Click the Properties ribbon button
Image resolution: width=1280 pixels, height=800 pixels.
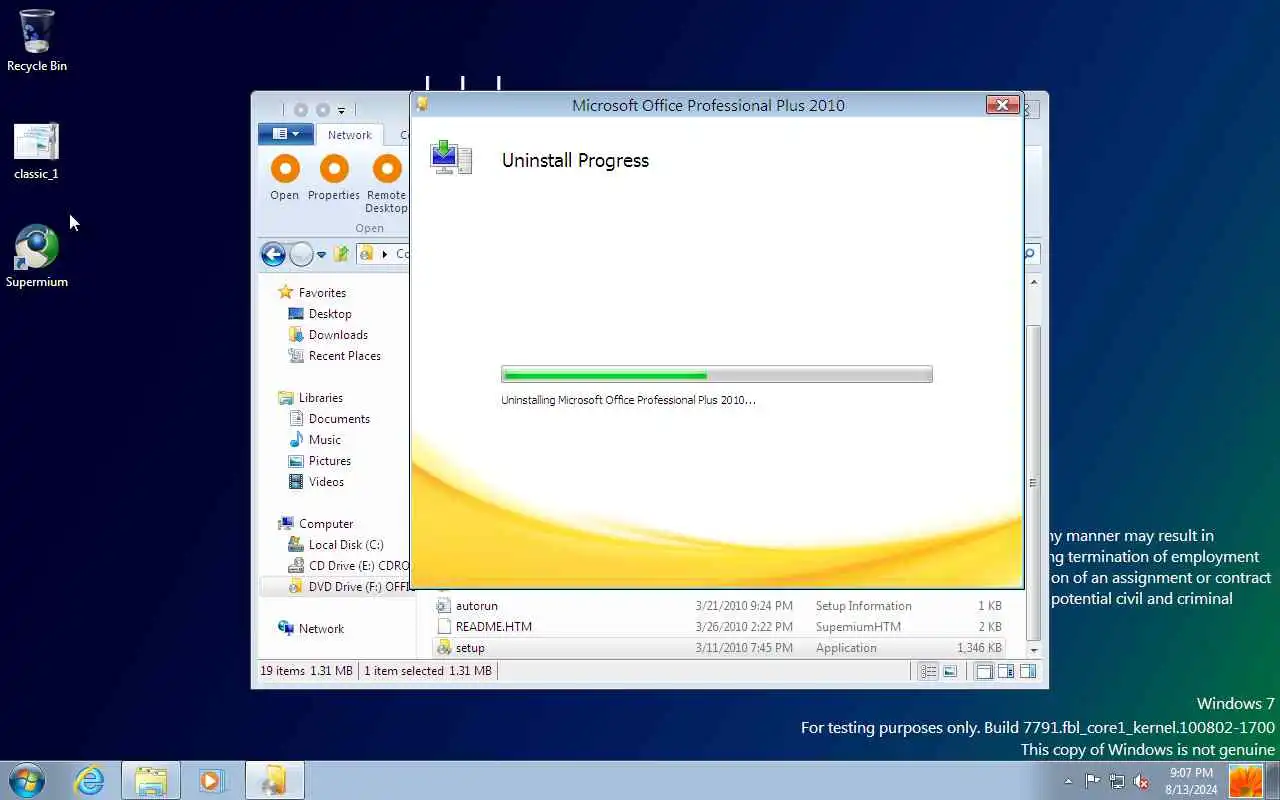[x=334, y=178]
